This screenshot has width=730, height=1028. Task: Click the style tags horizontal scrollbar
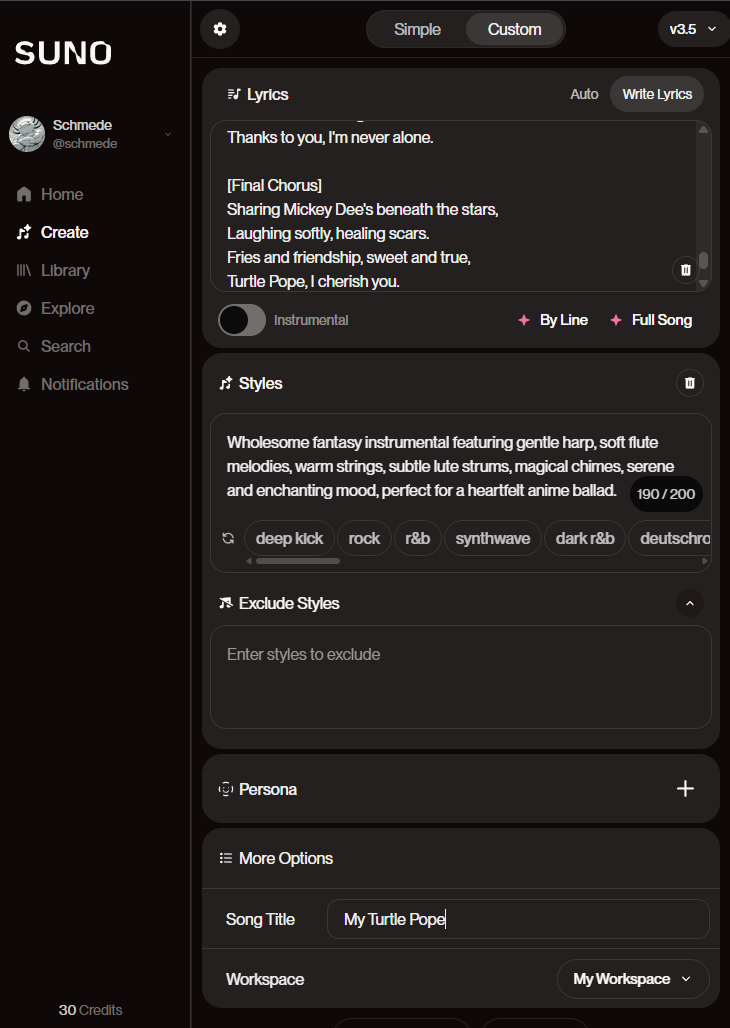[x=298, y=561]
